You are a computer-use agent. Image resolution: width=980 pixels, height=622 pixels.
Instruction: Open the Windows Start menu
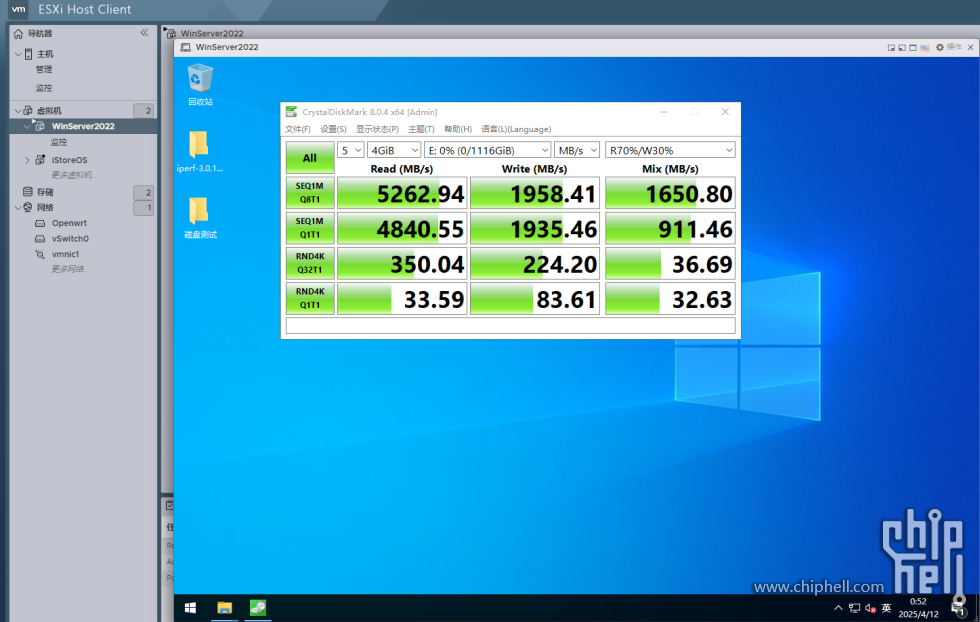point(191,608)
